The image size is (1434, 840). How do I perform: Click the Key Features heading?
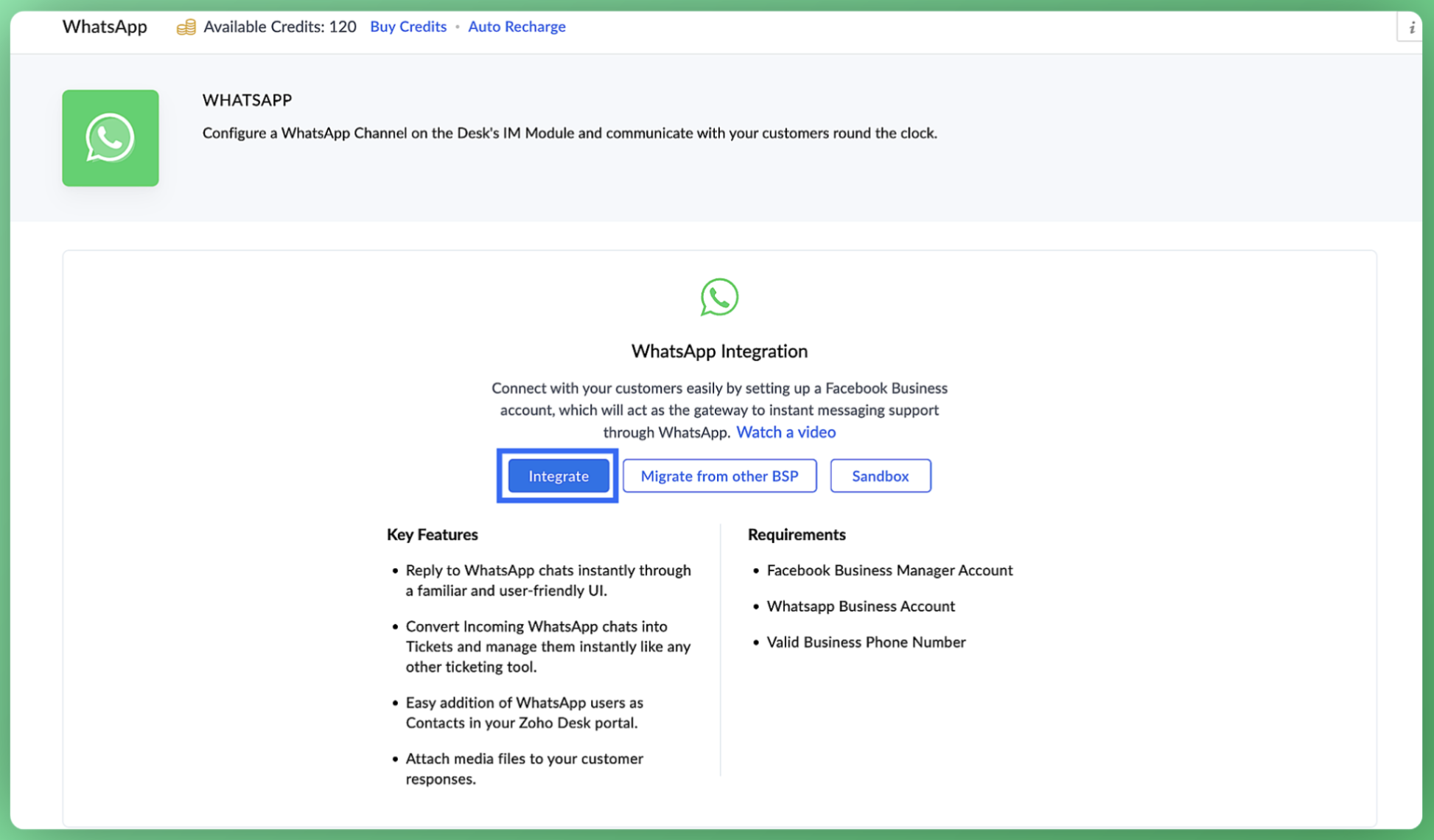point(433,534)
